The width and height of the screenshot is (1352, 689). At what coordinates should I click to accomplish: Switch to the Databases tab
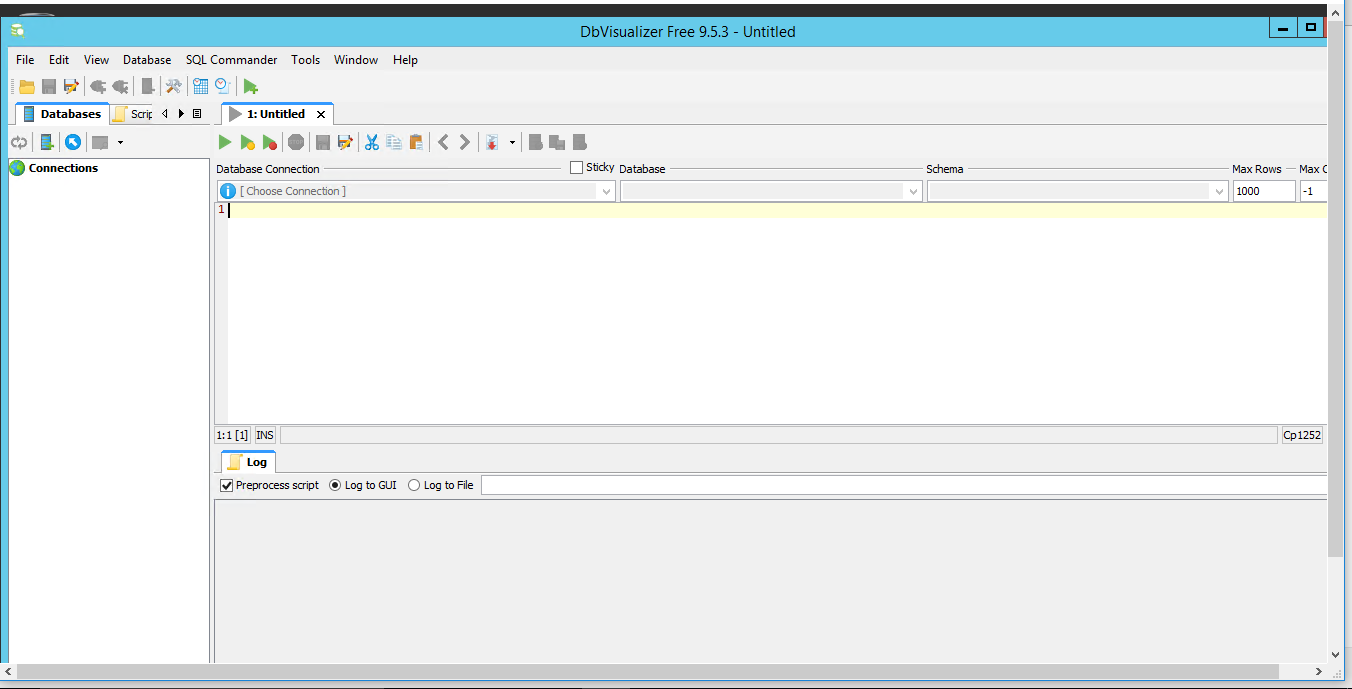tap(62, 114)
